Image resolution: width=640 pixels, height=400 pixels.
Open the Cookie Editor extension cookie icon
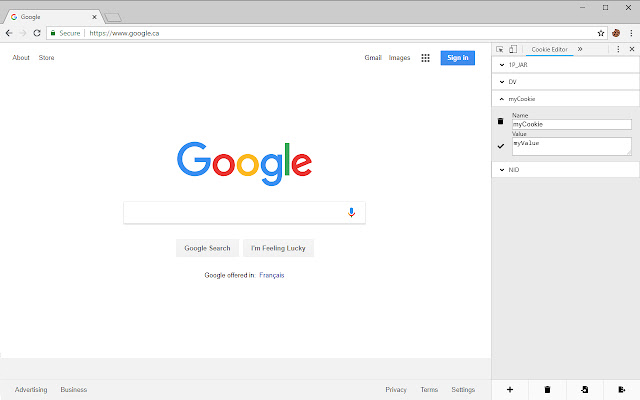[x=616, y=33]
